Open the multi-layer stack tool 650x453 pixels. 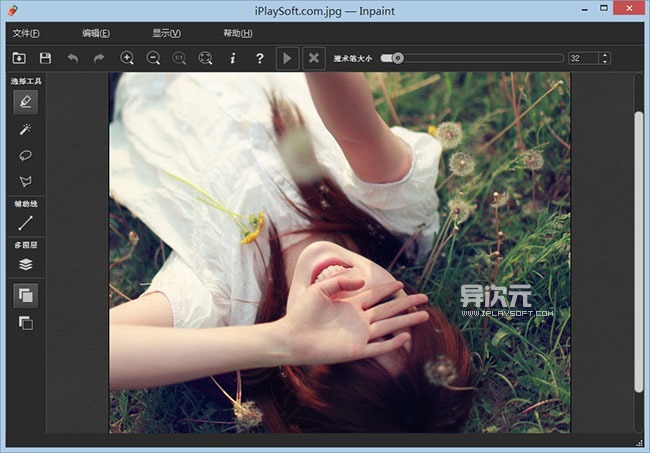(x=26, y=264)
